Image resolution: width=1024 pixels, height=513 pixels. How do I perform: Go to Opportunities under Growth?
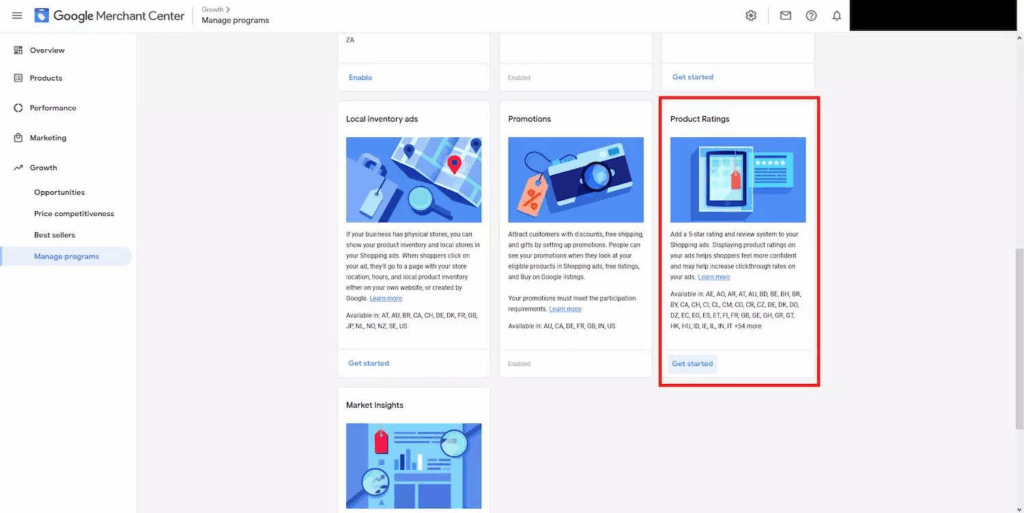pos(59,193)
